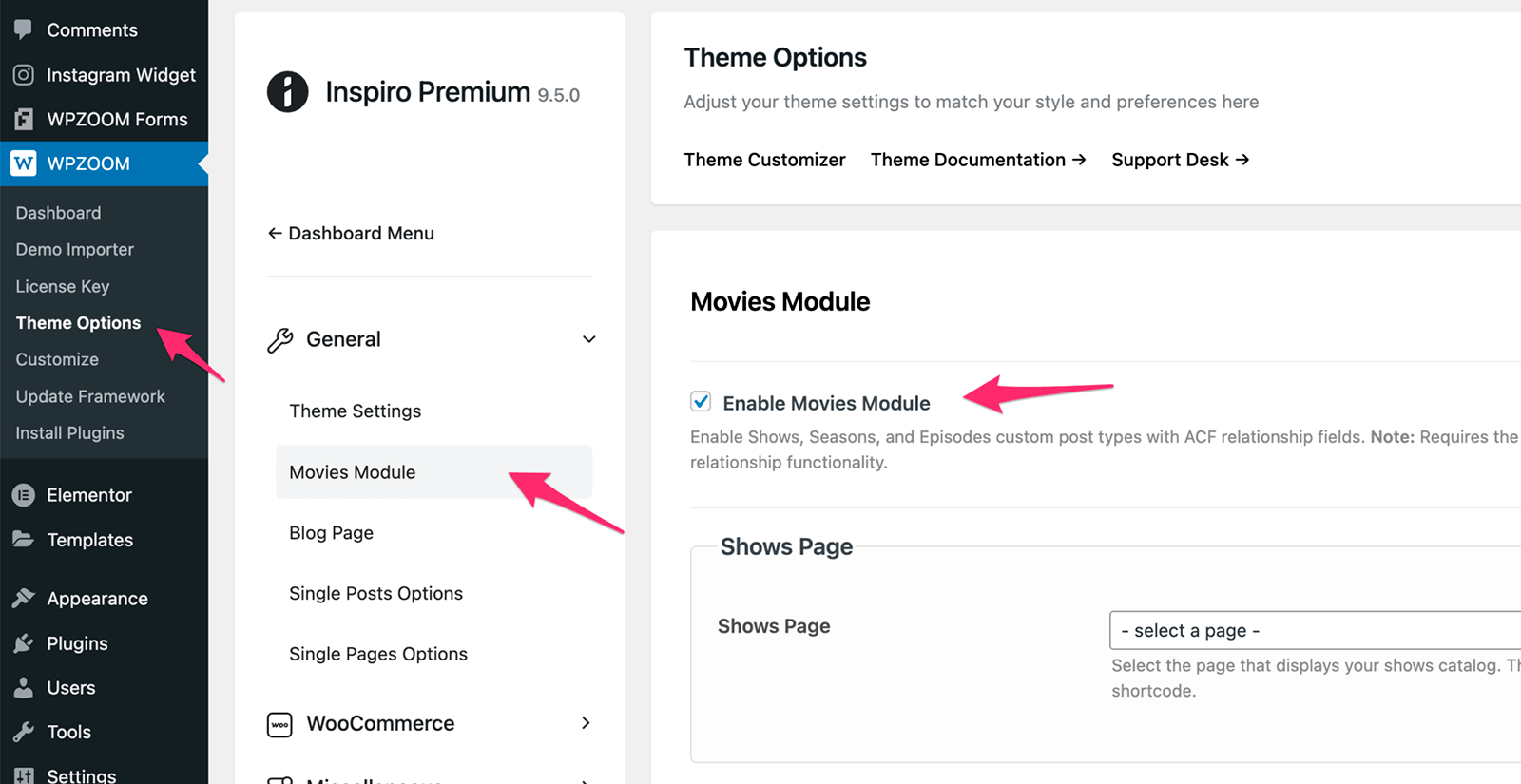Screen dimensions: 1521x784
Task: Open the Theme Customizer link
Action: click(764, 160)
